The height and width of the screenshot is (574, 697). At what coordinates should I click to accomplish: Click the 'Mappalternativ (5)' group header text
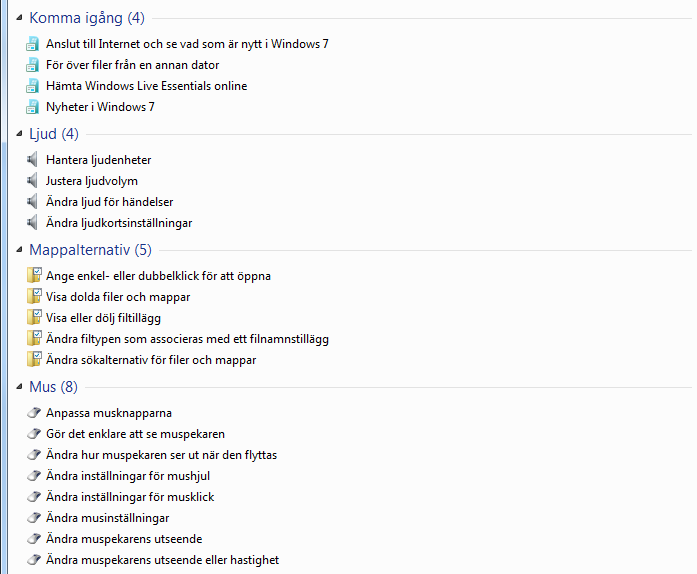click(90, 250)
